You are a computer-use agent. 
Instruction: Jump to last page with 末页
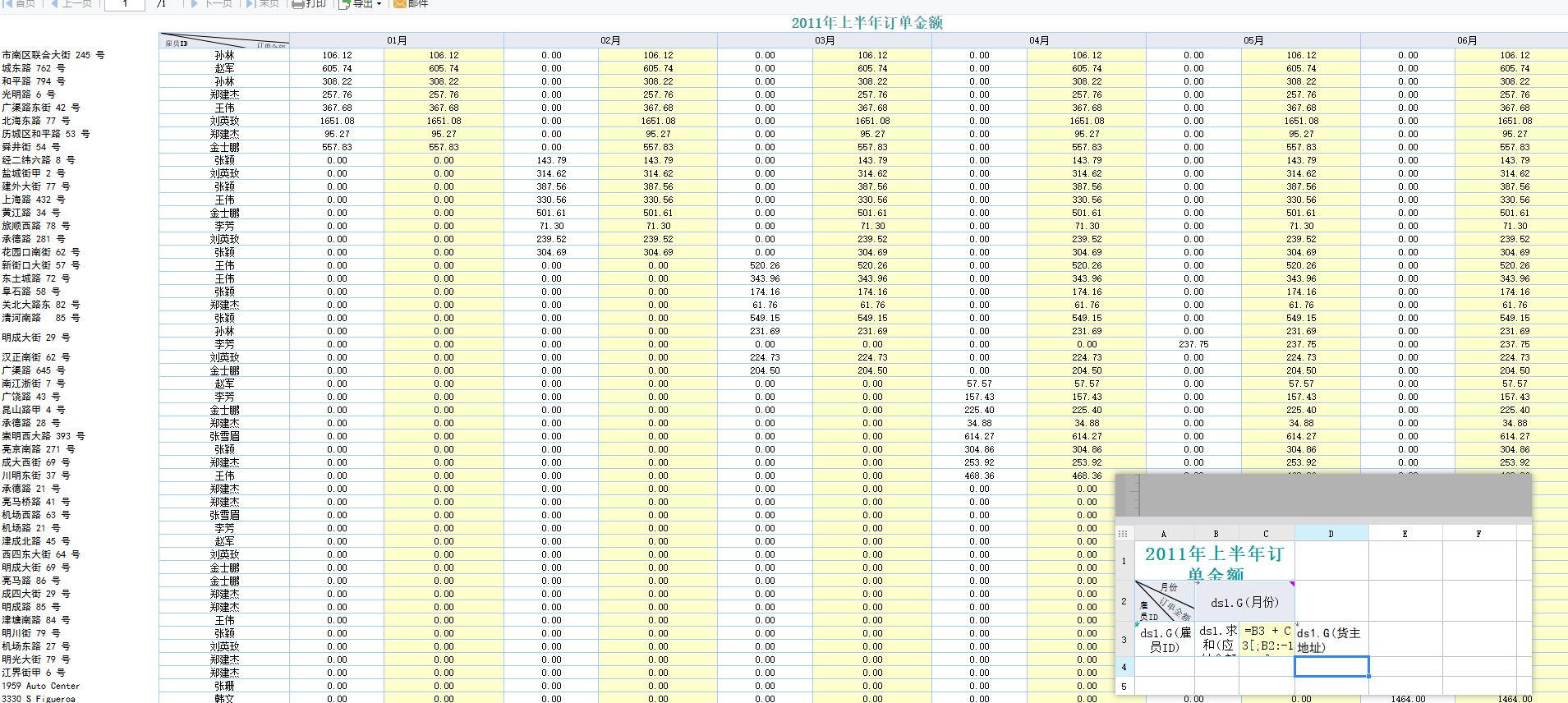coord(263,3)
